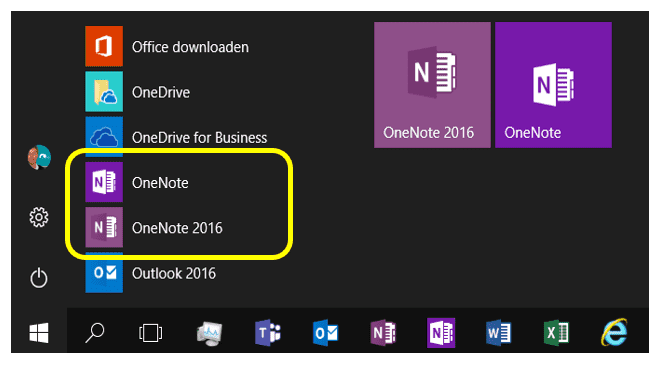
Task: Launch Excel from the taskbar
Action: click(x=556, y=333)
